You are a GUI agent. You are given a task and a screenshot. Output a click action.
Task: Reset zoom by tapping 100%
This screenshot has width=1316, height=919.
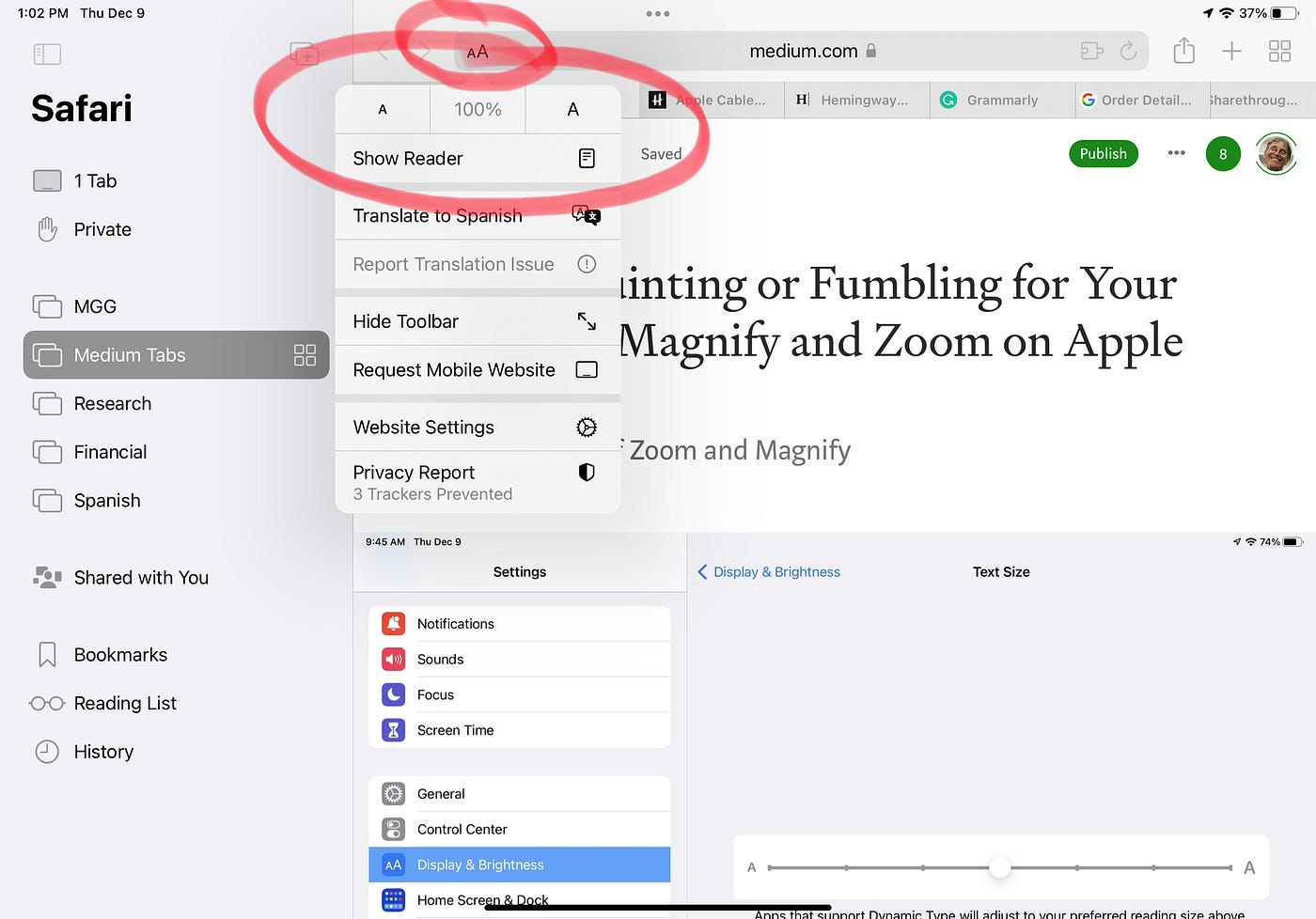click(478, 109)
